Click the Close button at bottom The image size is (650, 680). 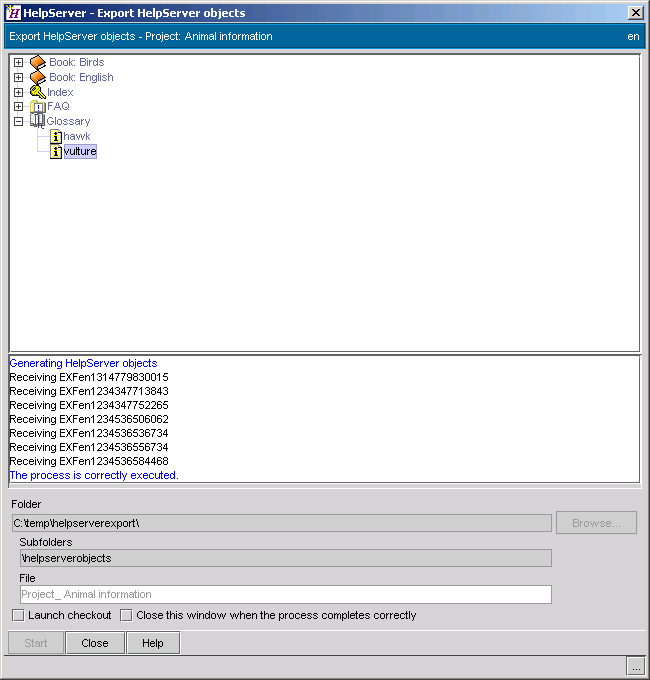(x=95, y=643)
